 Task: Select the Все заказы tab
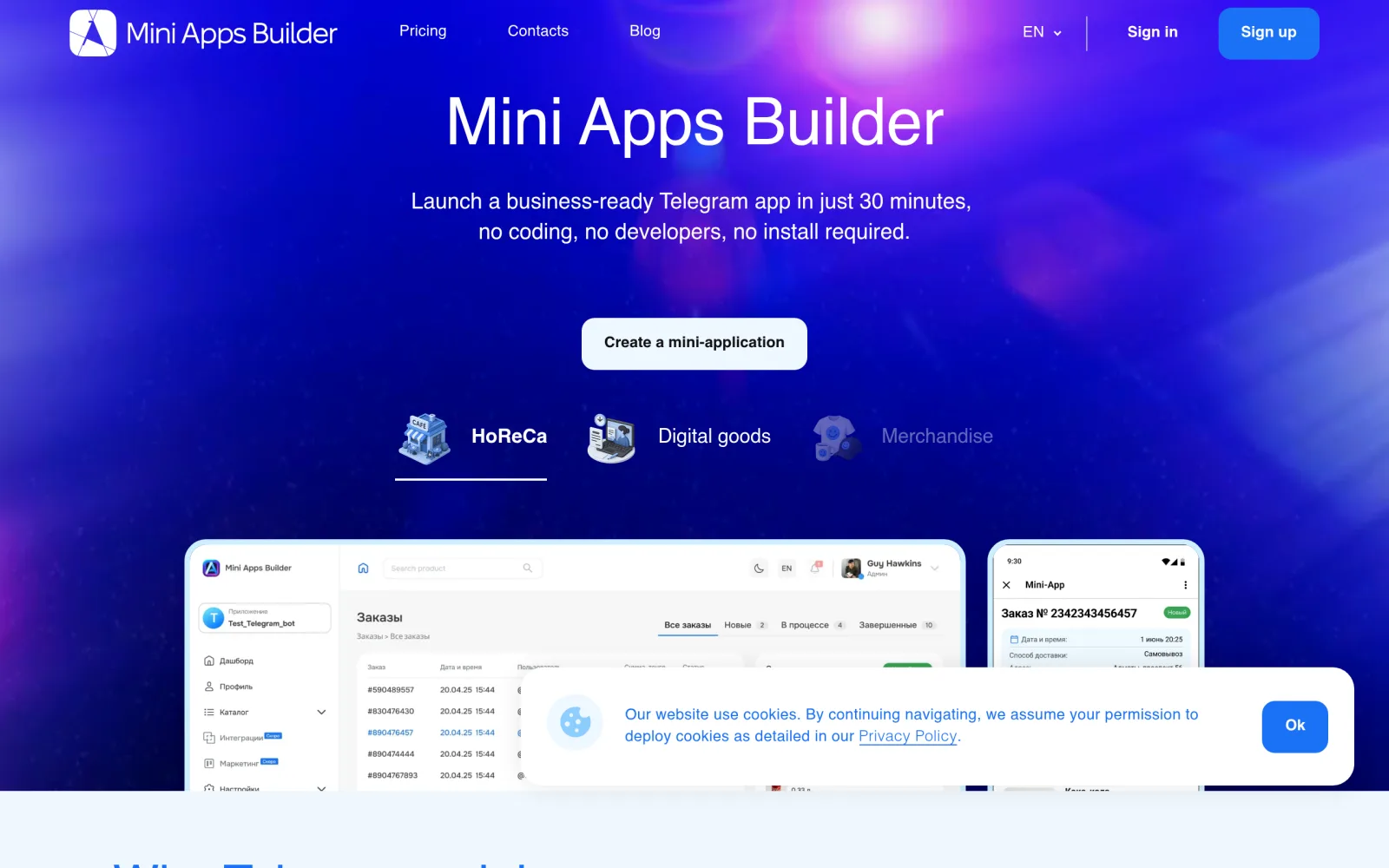(x=688, y=625)
